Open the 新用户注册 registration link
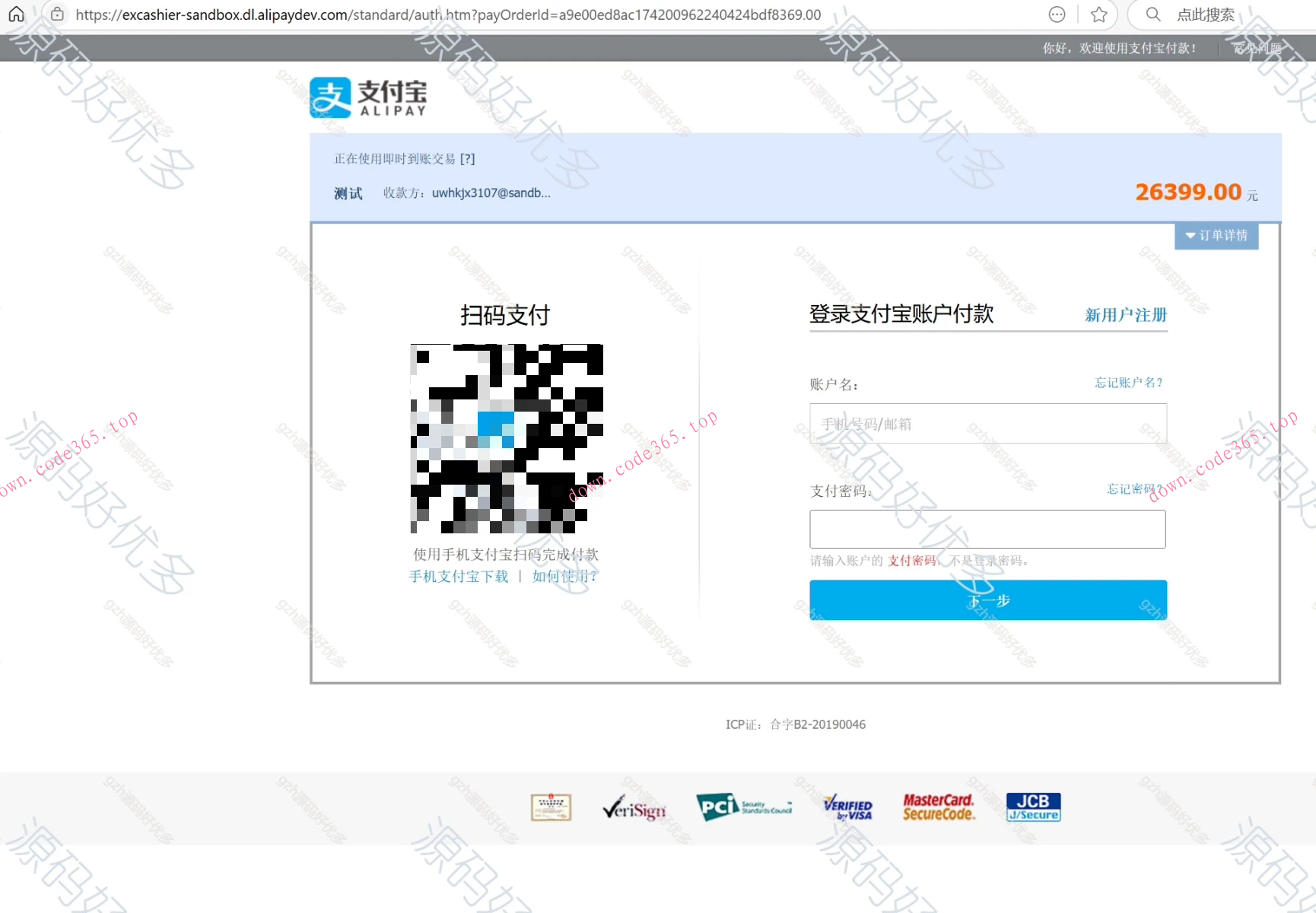This screenshot has height=913, width=1316. tap(1125, 314)
